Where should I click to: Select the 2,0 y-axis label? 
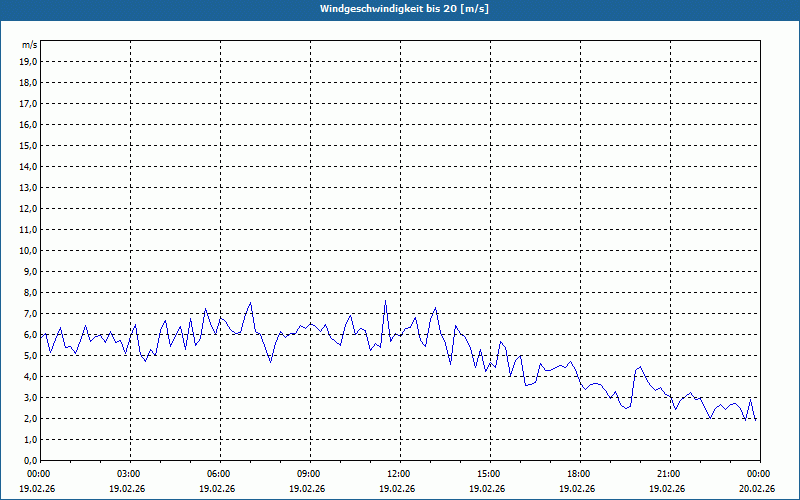(28, 418)
